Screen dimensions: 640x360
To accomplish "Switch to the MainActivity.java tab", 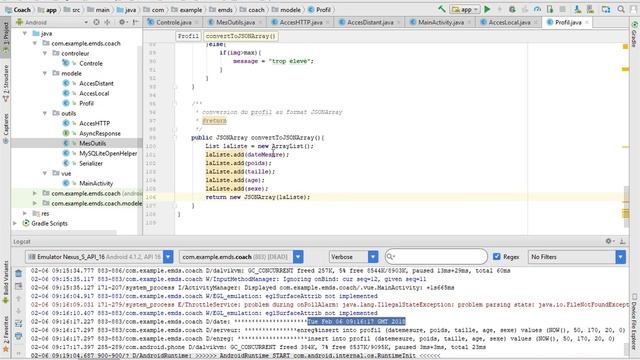I will tap(441, 22).
